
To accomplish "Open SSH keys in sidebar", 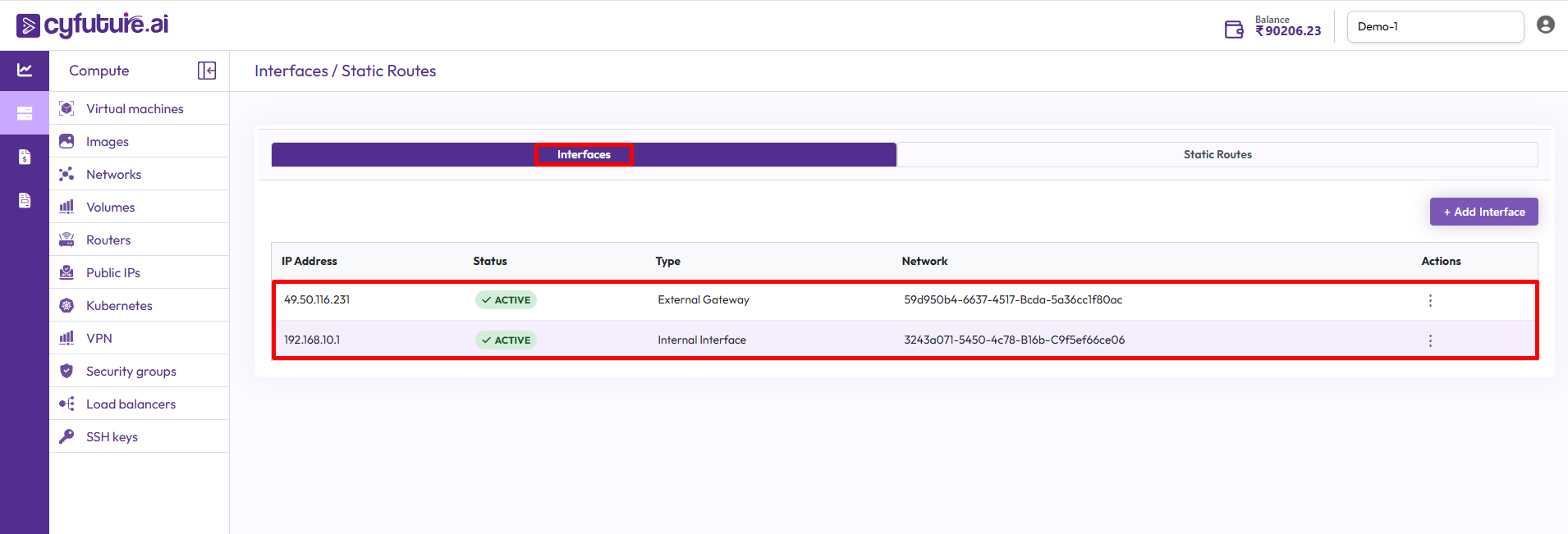I will click(x=112, y=436).
